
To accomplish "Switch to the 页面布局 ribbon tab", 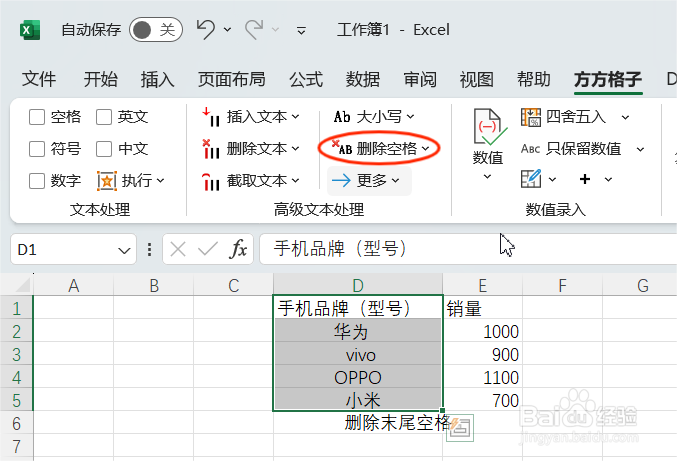I will [x=231, y=79].
